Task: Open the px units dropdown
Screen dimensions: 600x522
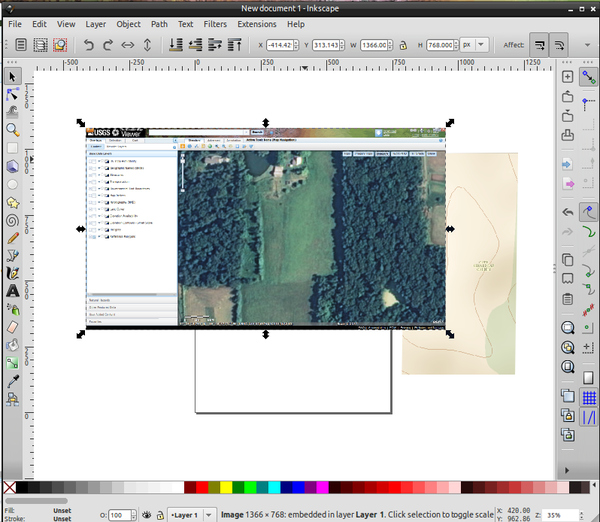Action: 475,45
